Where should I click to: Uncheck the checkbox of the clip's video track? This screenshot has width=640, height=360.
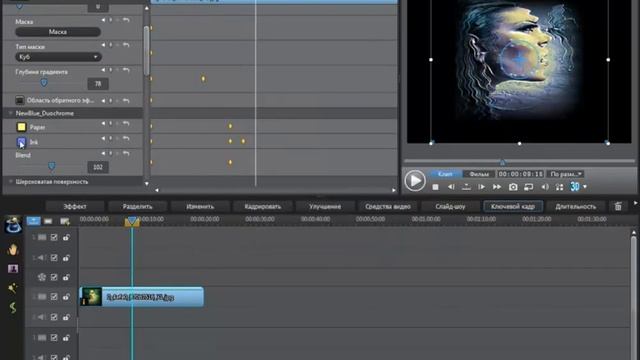(54, 297)
